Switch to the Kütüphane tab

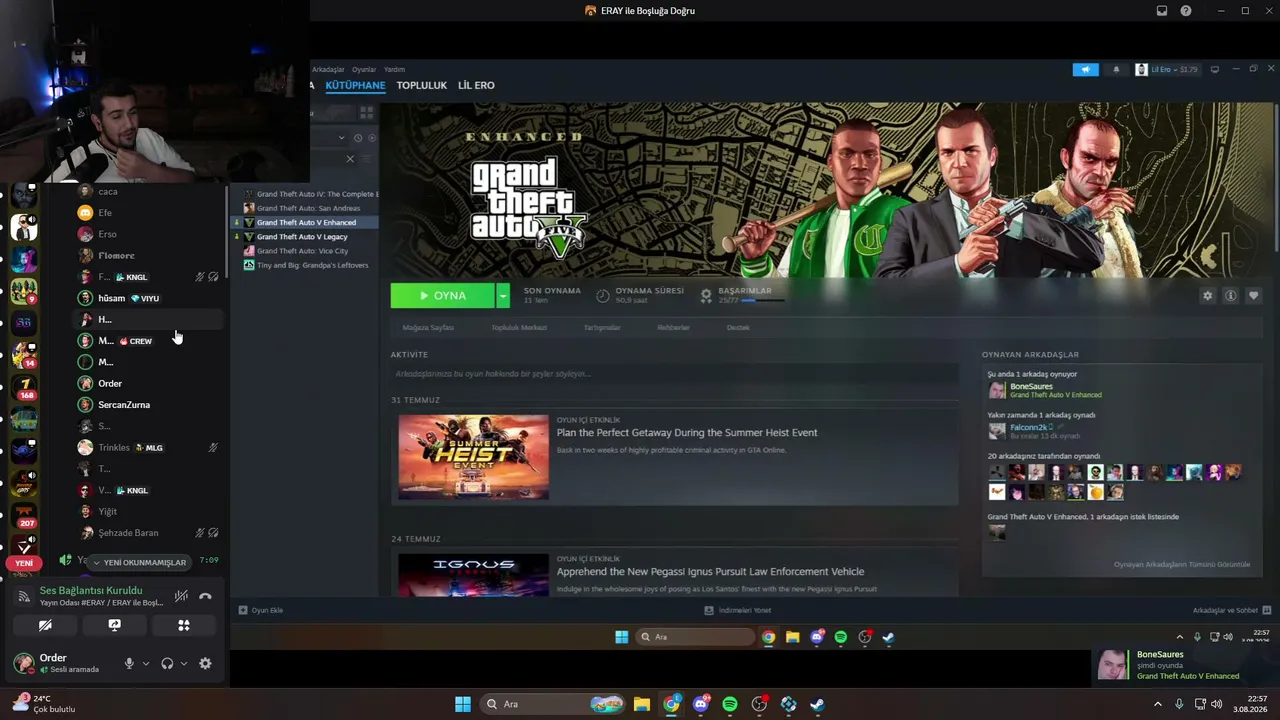point(355,85)
